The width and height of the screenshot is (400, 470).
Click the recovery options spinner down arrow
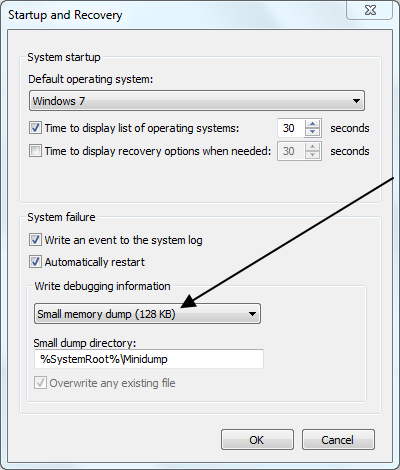tap(312, 155)
